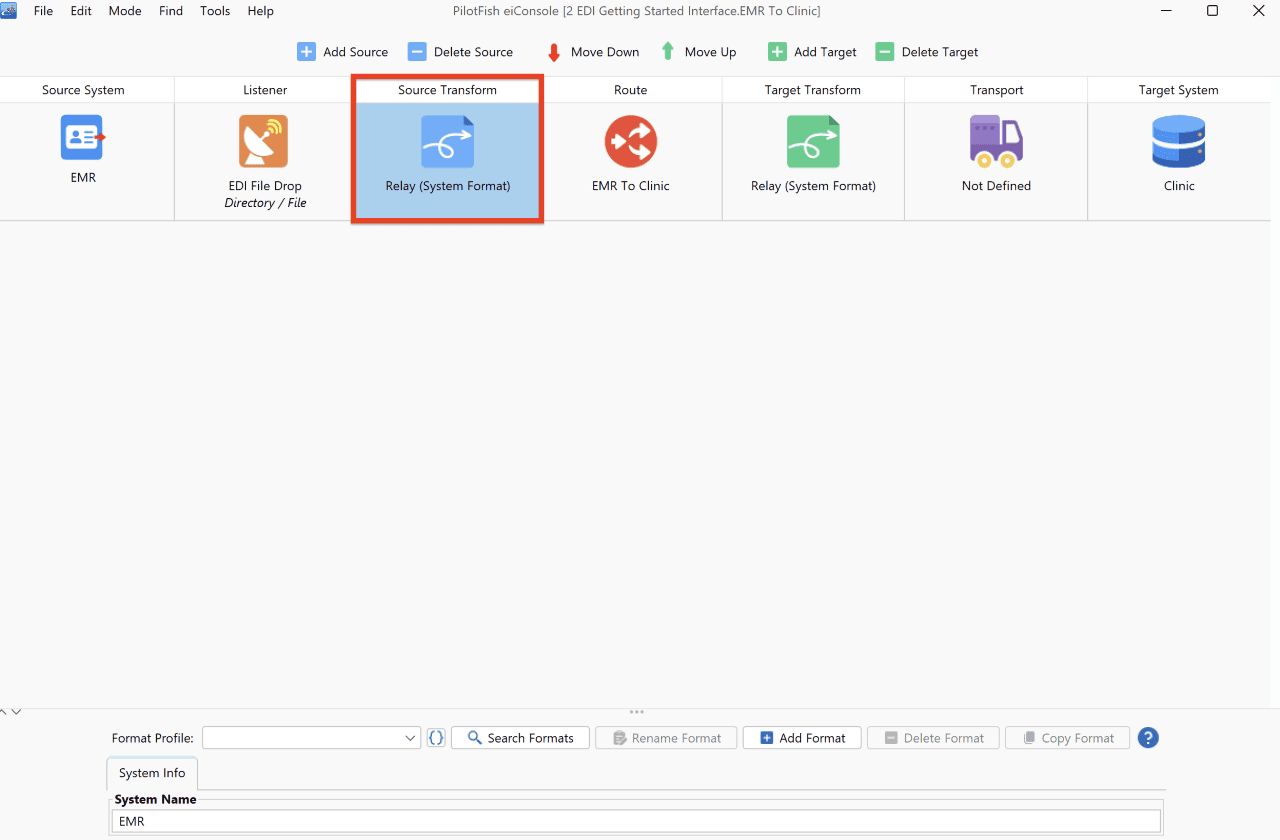
Task: Click the EMR To Clinic route label
Action: 630,186
